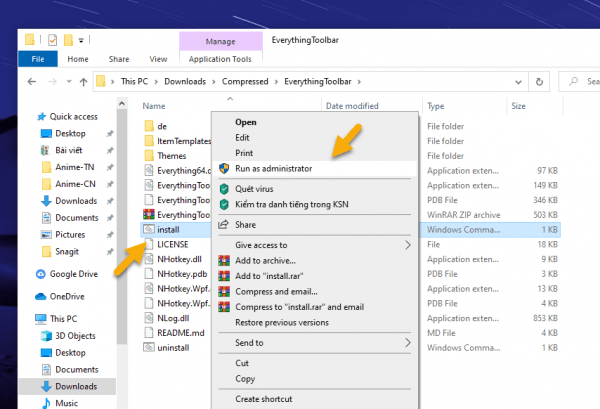
Task: Go up one folder level arrow
Action: (x=83, y=81)
